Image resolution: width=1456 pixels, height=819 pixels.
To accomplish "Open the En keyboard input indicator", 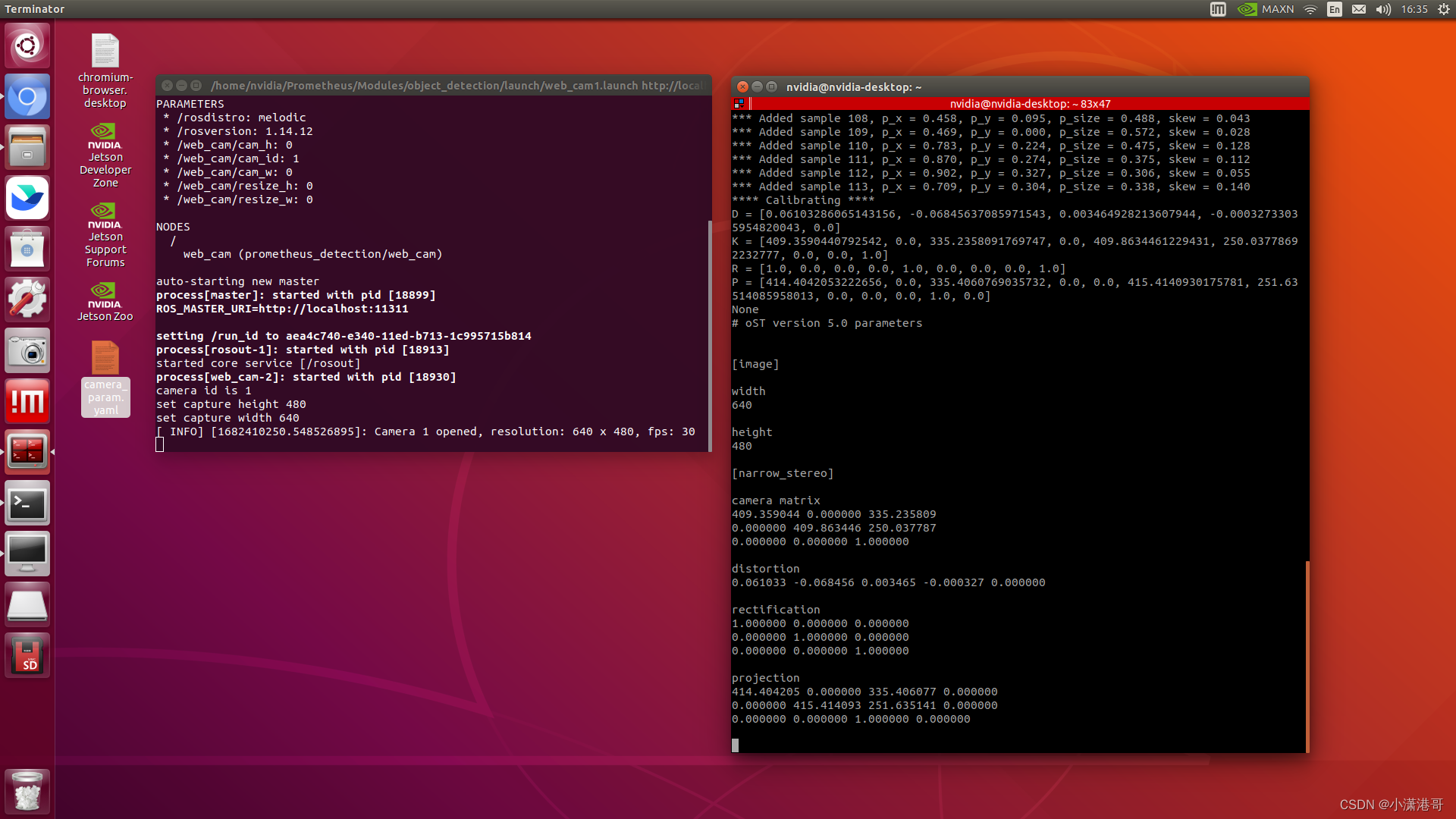I will 1335,9.
